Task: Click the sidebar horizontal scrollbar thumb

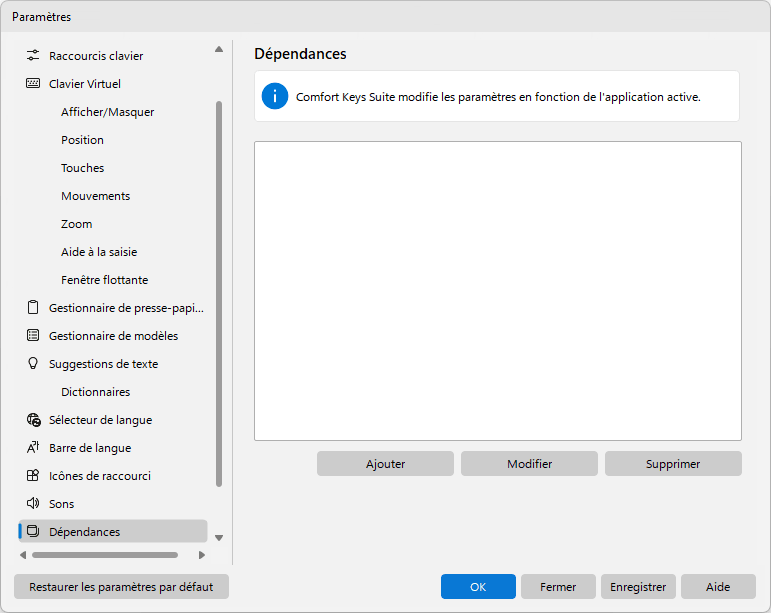Action: [105, 555]
